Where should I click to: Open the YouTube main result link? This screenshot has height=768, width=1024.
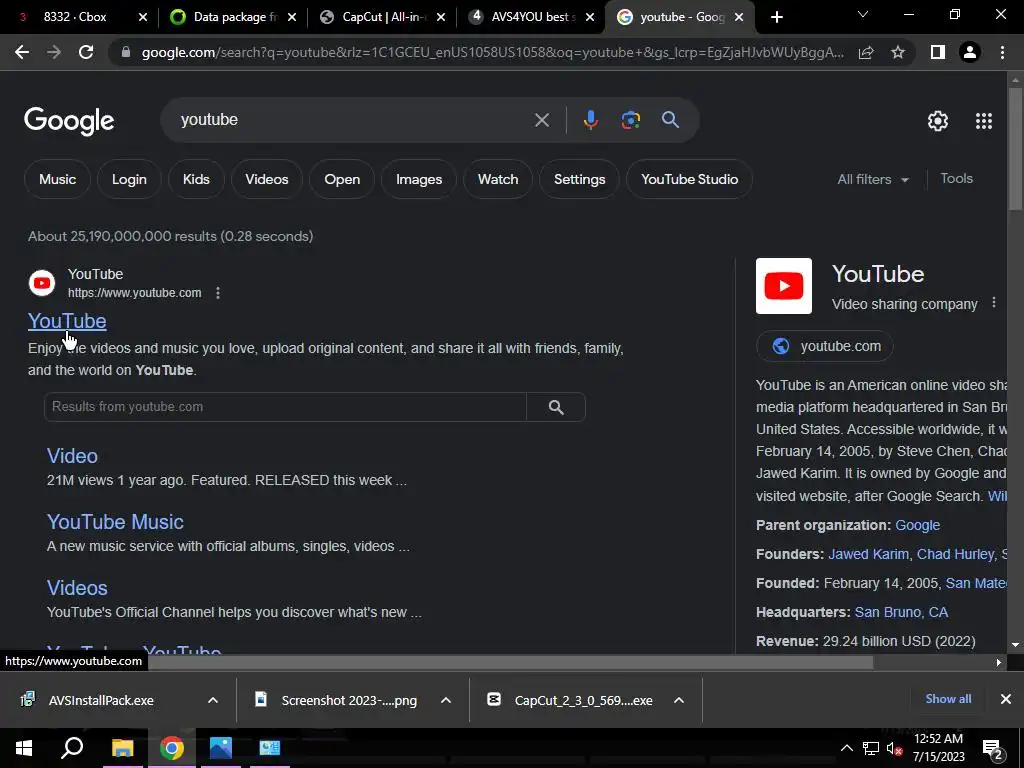[67, 321]
